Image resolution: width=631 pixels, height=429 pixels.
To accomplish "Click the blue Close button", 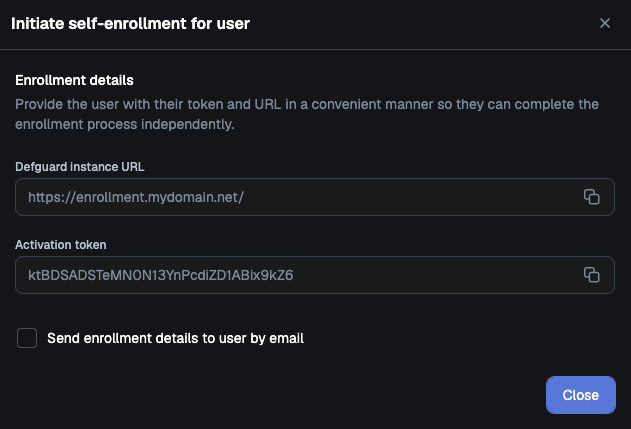I will [581, 395].
